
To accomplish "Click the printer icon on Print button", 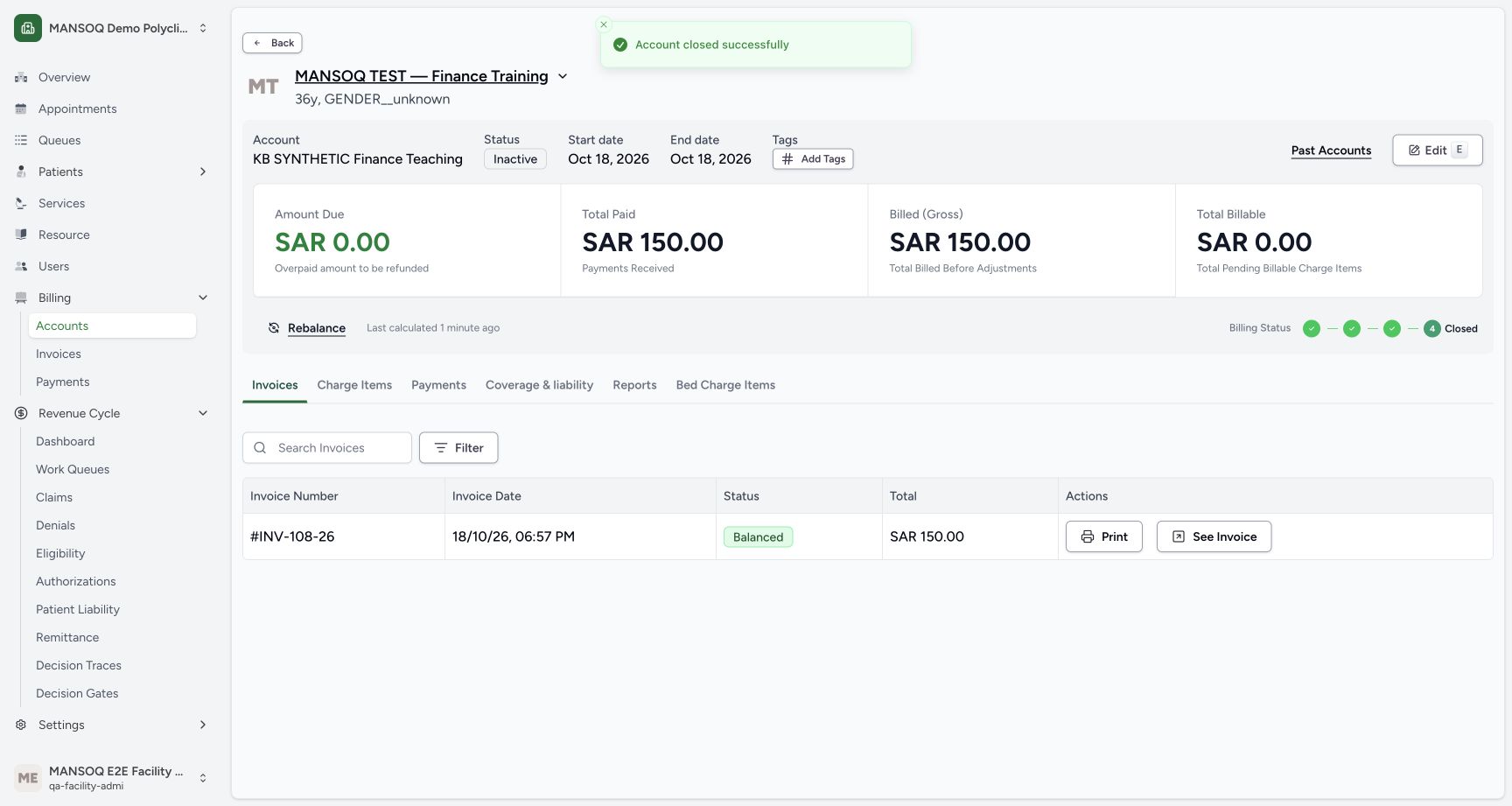I will 1088,537.
